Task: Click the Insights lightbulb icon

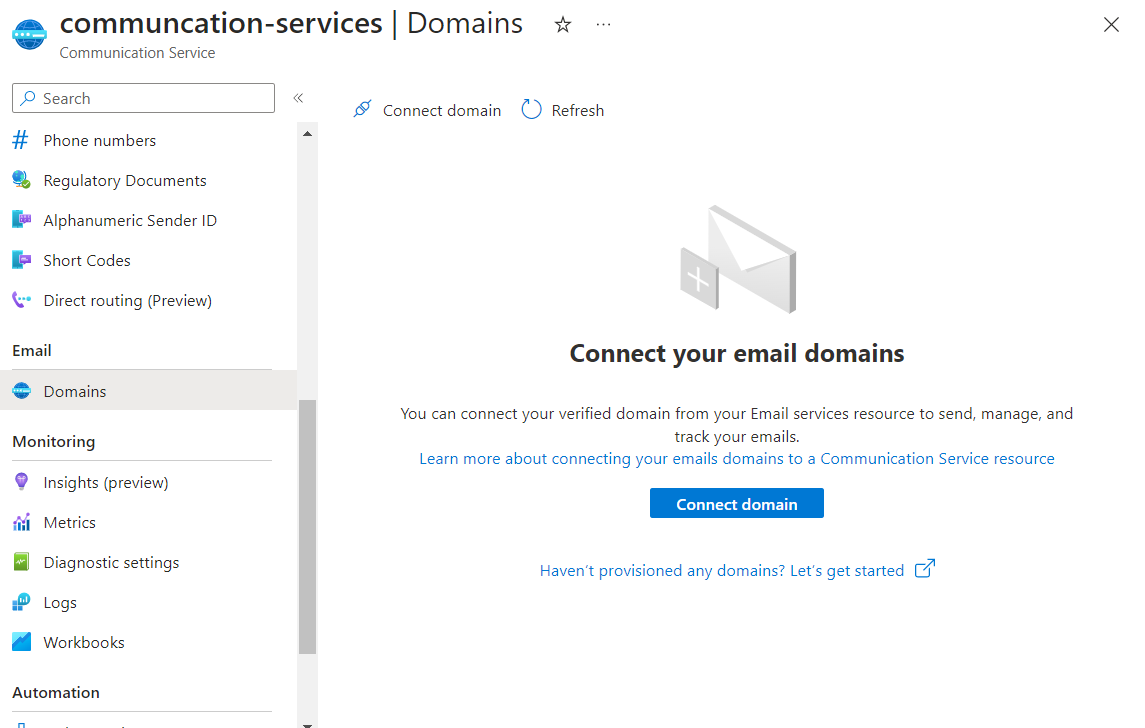Action: (21, 482)
